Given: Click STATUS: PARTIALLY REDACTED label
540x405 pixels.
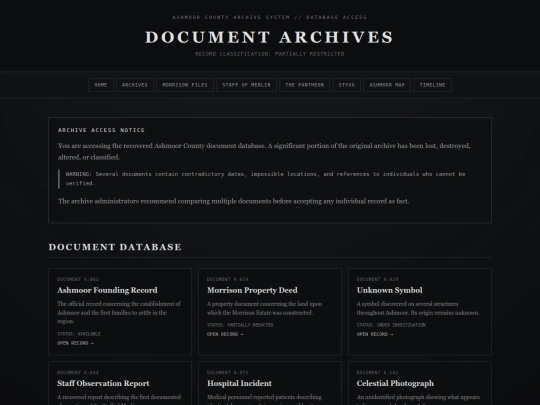Looking at the screenshot, I should click(x=240, y=325).
